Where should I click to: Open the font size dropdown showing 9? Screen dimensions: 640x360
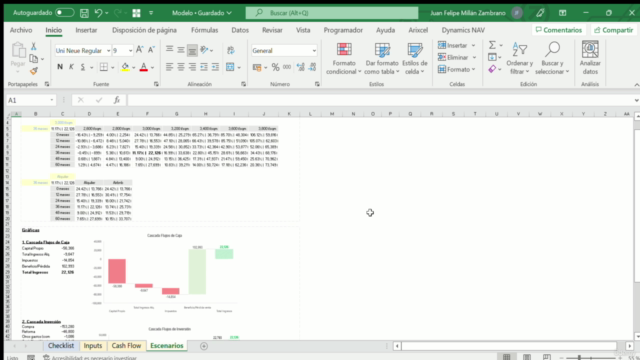tap(130, 51)
